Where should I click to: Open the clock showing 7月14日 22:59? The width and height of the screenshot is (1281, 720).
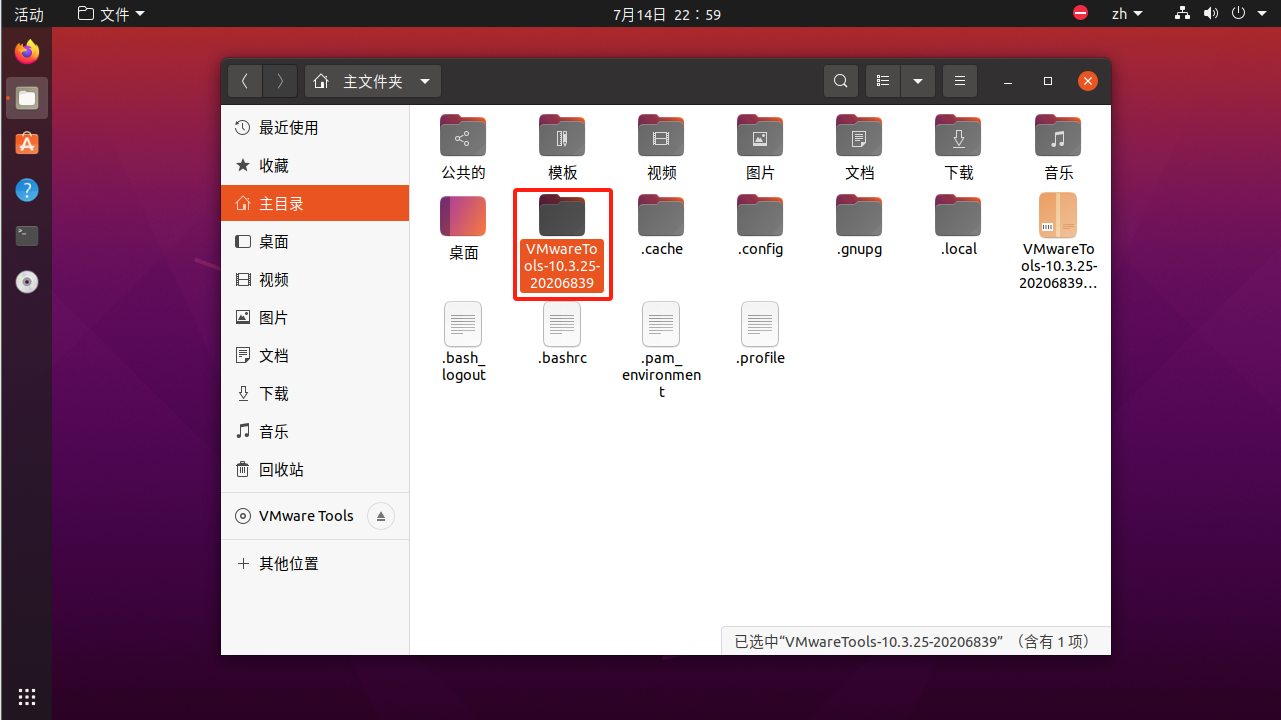pyautogui.click(x=667, y=14)
